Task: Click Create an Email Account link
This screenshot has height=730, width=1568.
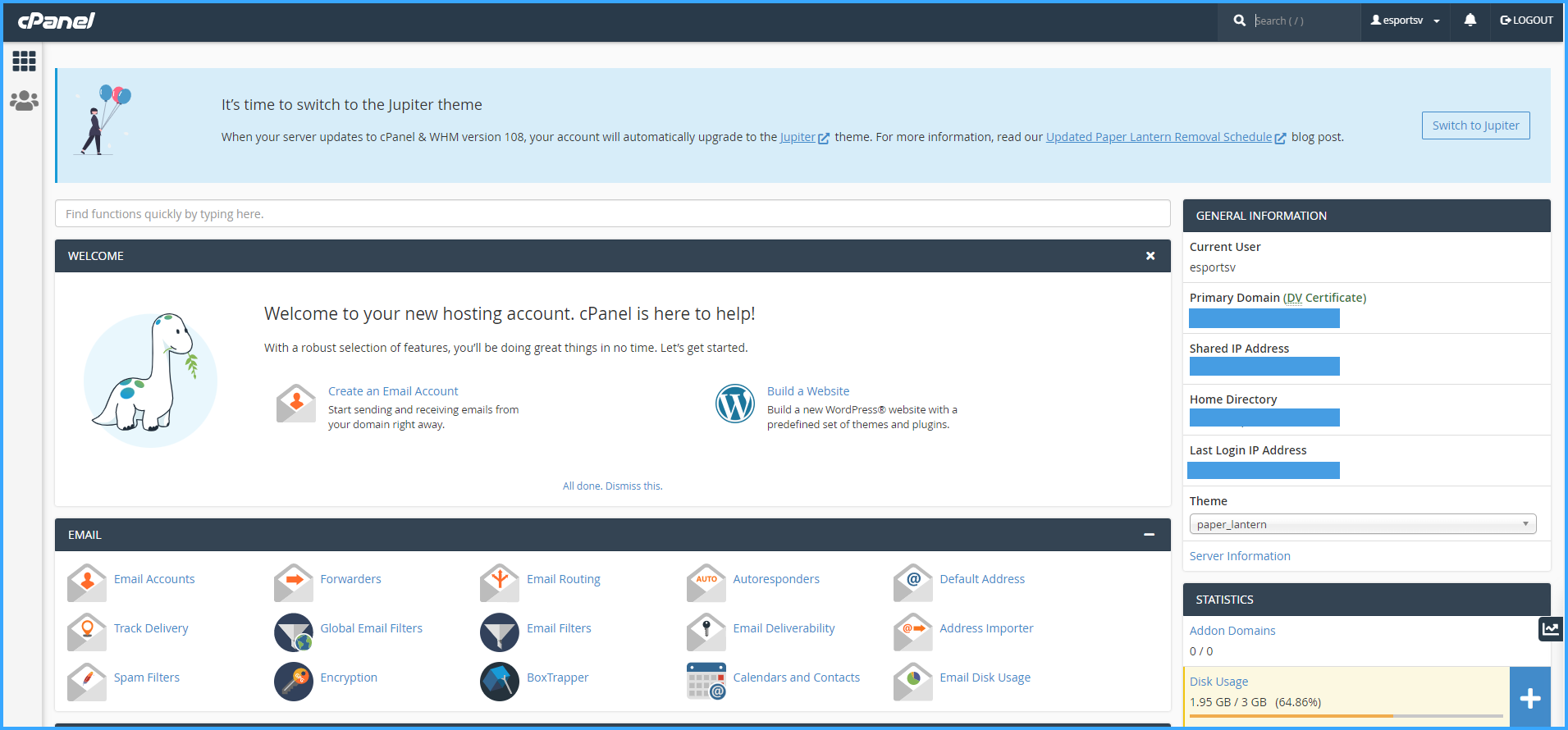Action: [x=393, y=391]
